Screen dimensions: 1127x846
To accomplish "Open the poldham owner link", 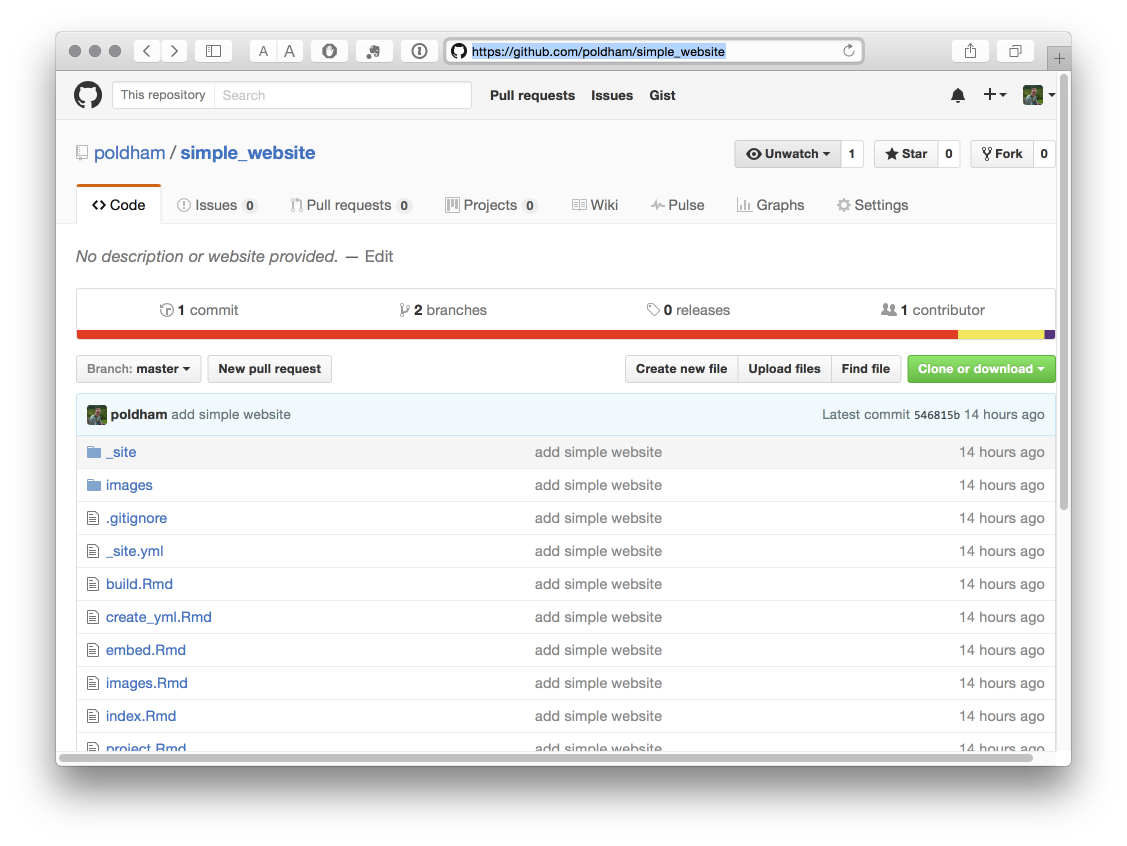I will coord(129,153).
